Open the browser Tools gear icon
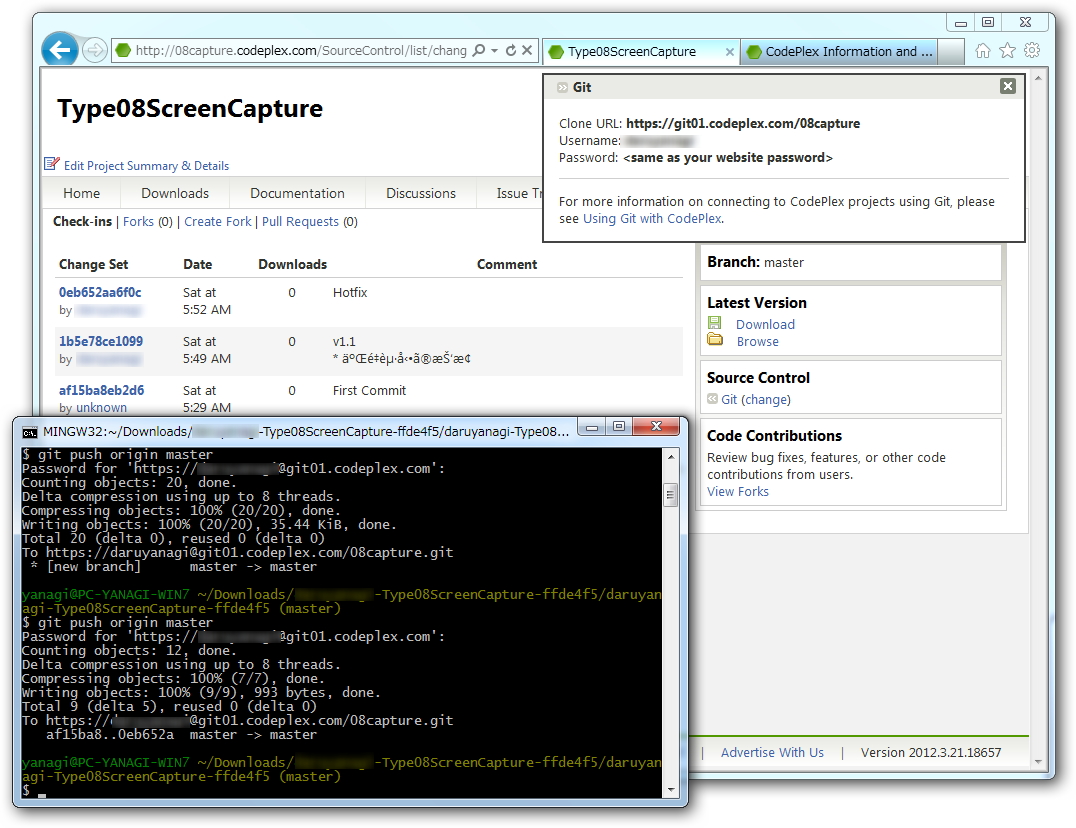 (1032, 50)
